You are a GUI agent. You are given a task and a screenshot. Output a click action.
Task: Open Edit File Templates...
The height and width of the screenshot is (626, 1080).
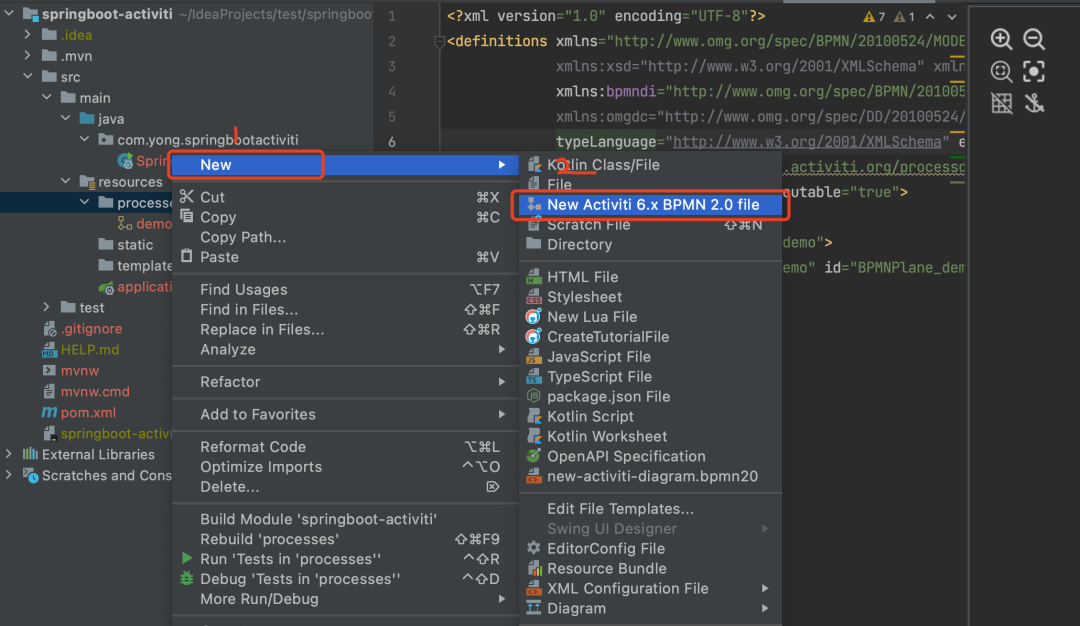click(x=650, y=509)
